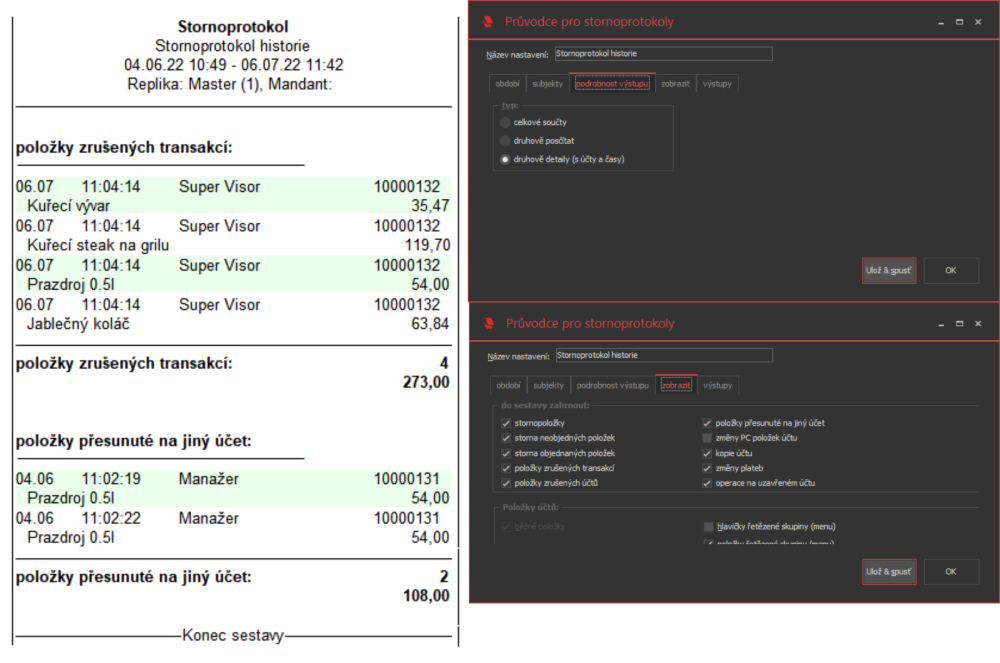This screenshot has height=663, width=1000.
Task: Click 'Název nastavení' field in lower window
Action: tap(664, 355)
